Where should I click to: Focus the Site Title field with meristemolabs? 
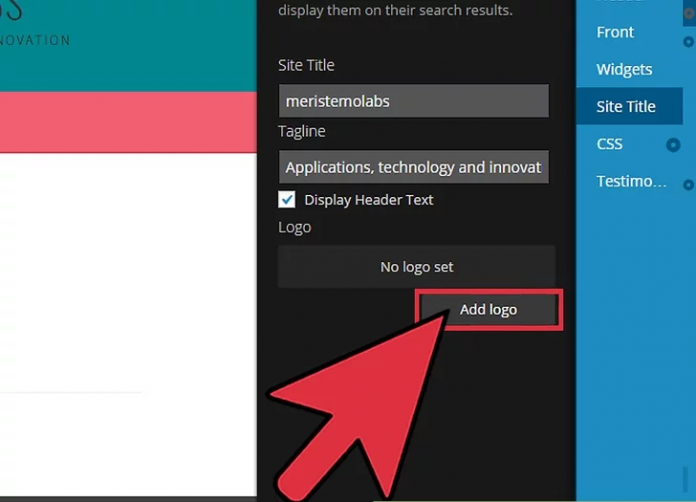point(413,101)
